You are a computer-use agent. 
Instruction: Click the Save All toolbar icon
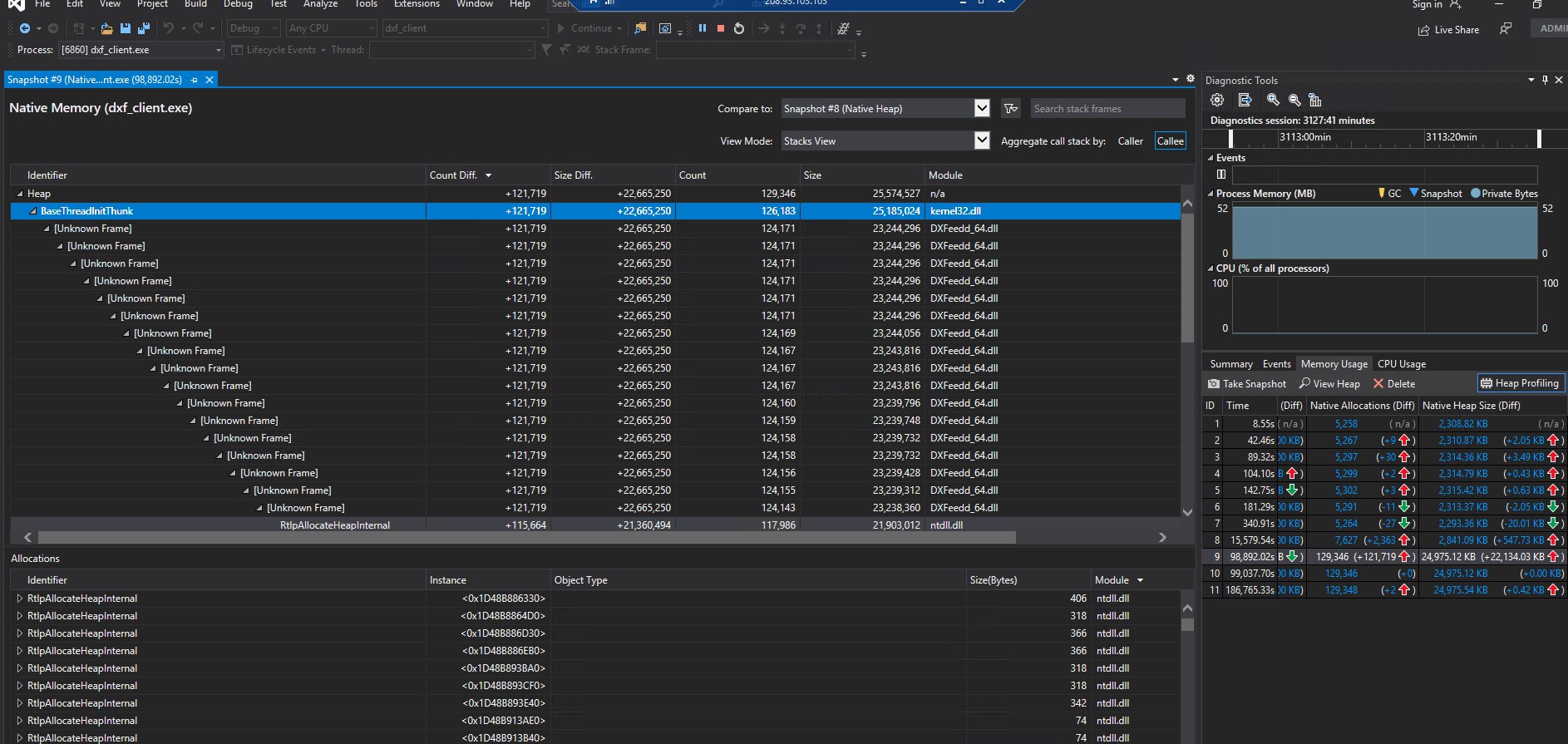143,28
